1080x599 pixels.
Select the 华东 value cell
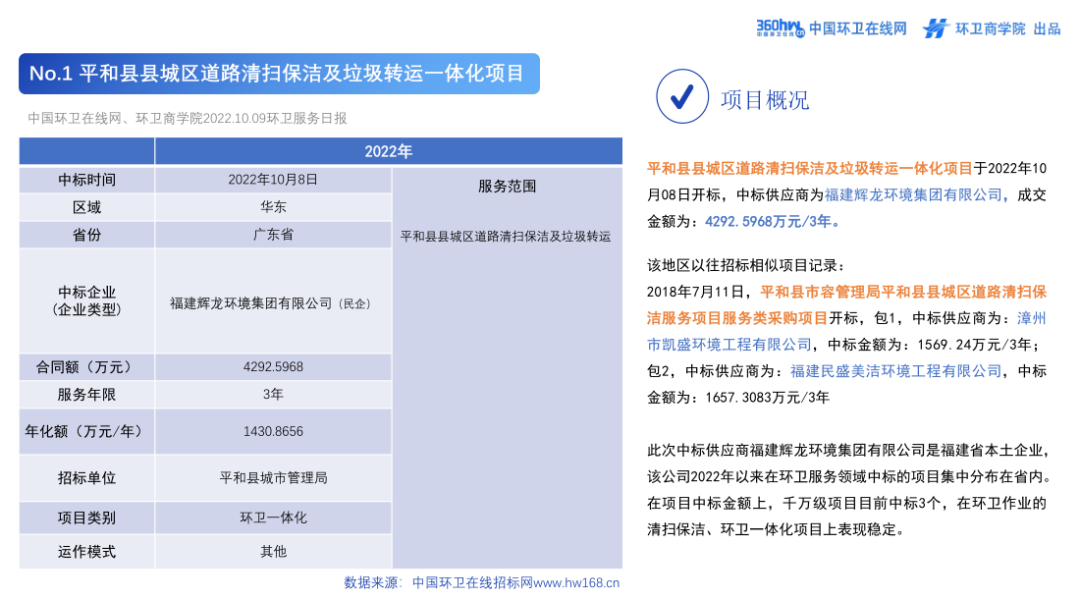pos(273,207)
